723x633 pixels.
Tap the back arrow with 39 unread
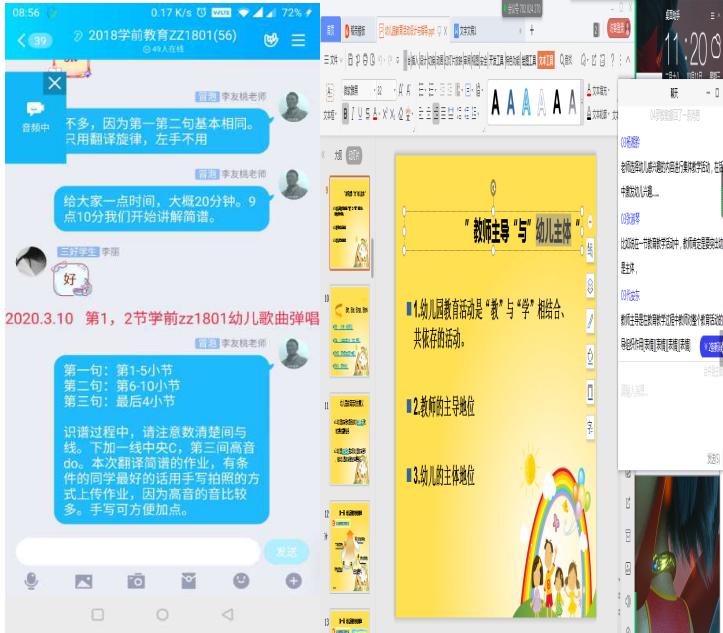point(34,41)
